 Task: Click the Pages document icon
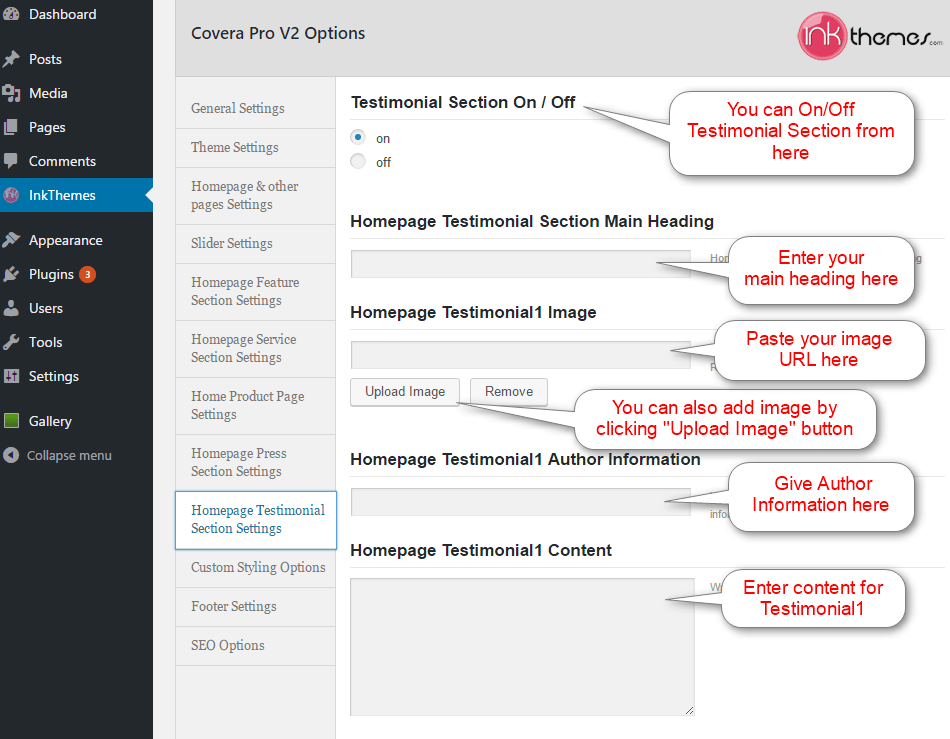coord(11,127)
